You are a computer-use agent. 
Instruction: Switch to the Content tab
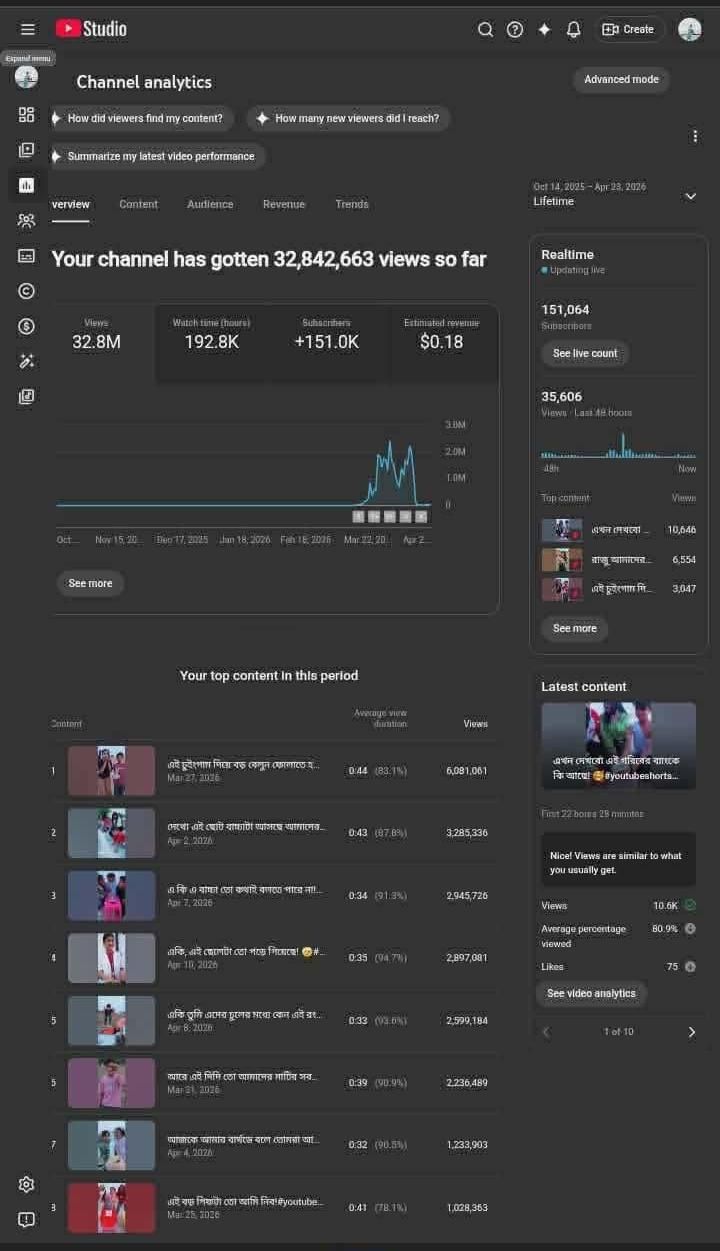[x=138, y=204]
